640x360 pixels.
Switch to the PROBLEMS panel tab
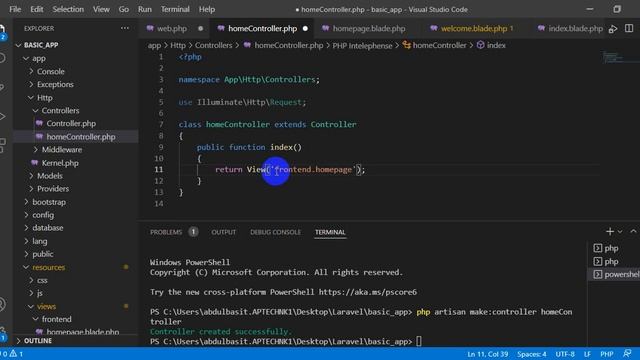coord(166,232)
